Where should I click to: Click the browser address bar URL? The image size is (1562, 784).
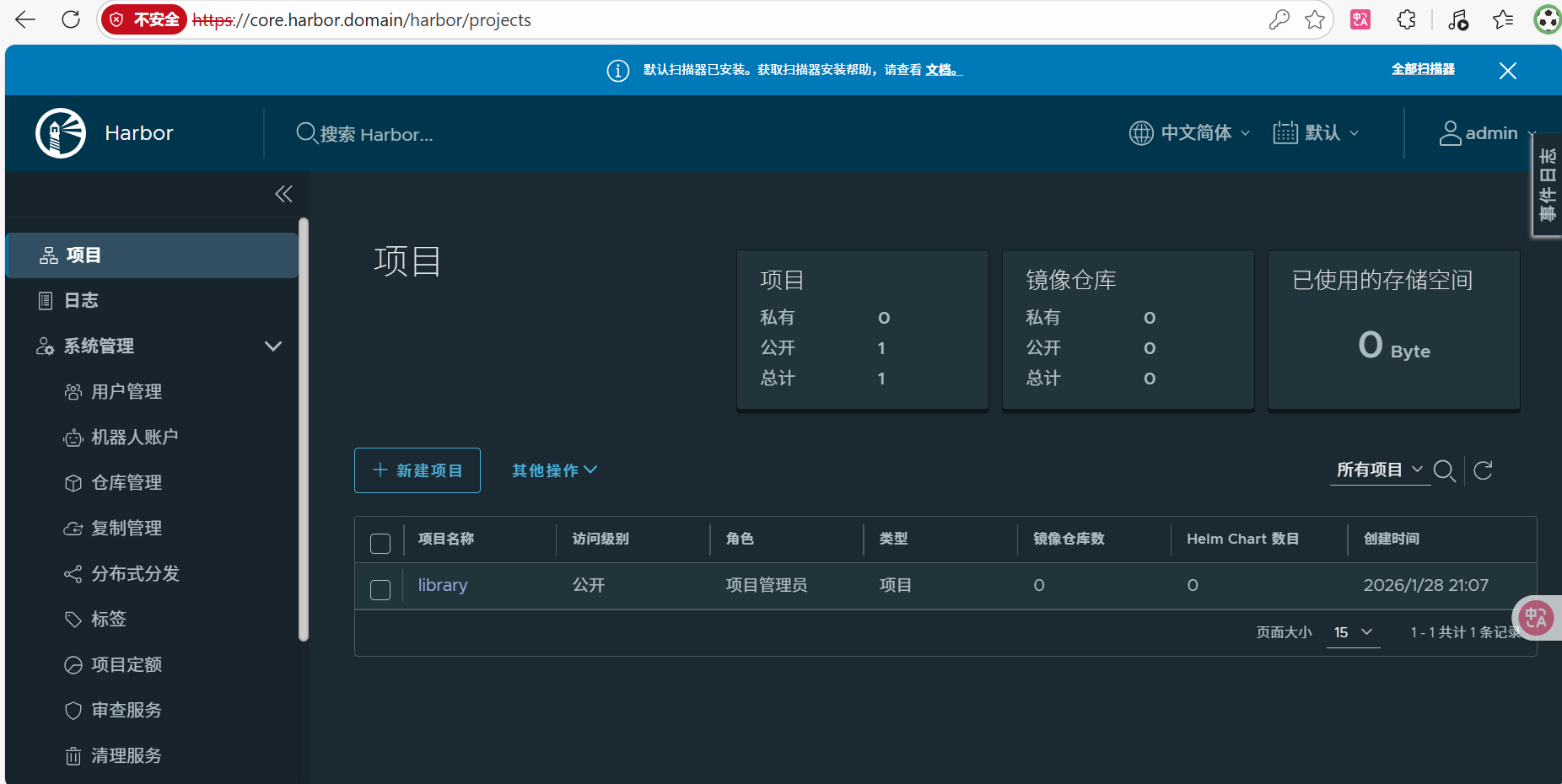point(362,19)
